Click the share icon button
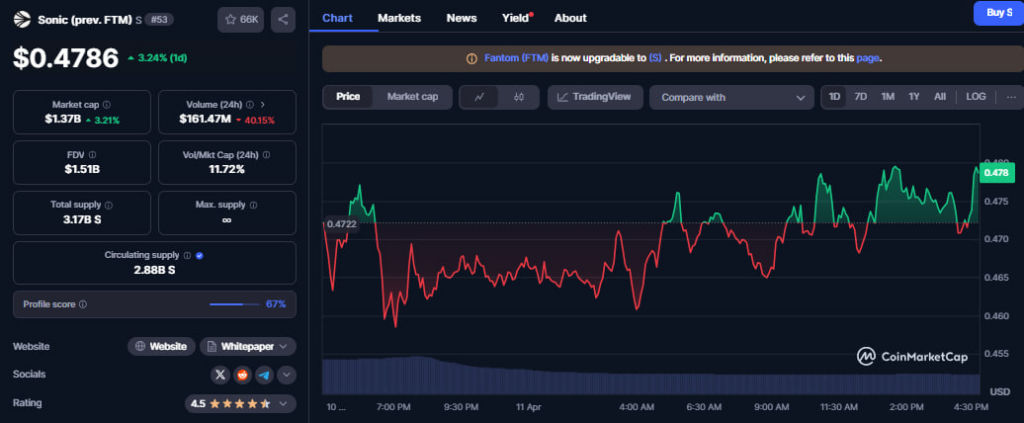This screenshot has width=1024, height=423. click(283, 19)
